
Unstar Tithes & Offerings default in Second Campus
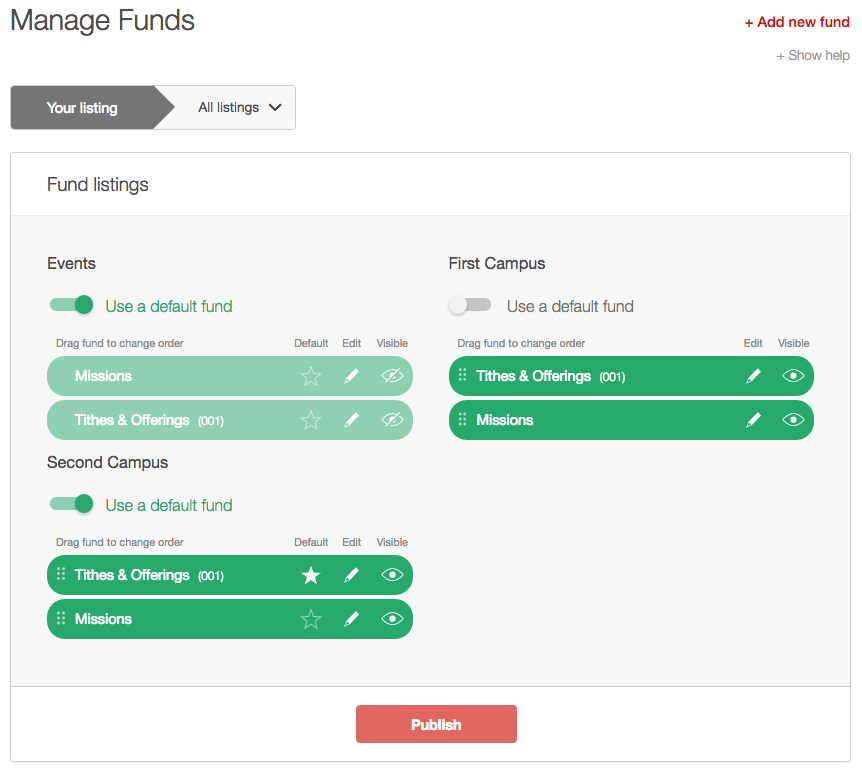pos(310,575)
